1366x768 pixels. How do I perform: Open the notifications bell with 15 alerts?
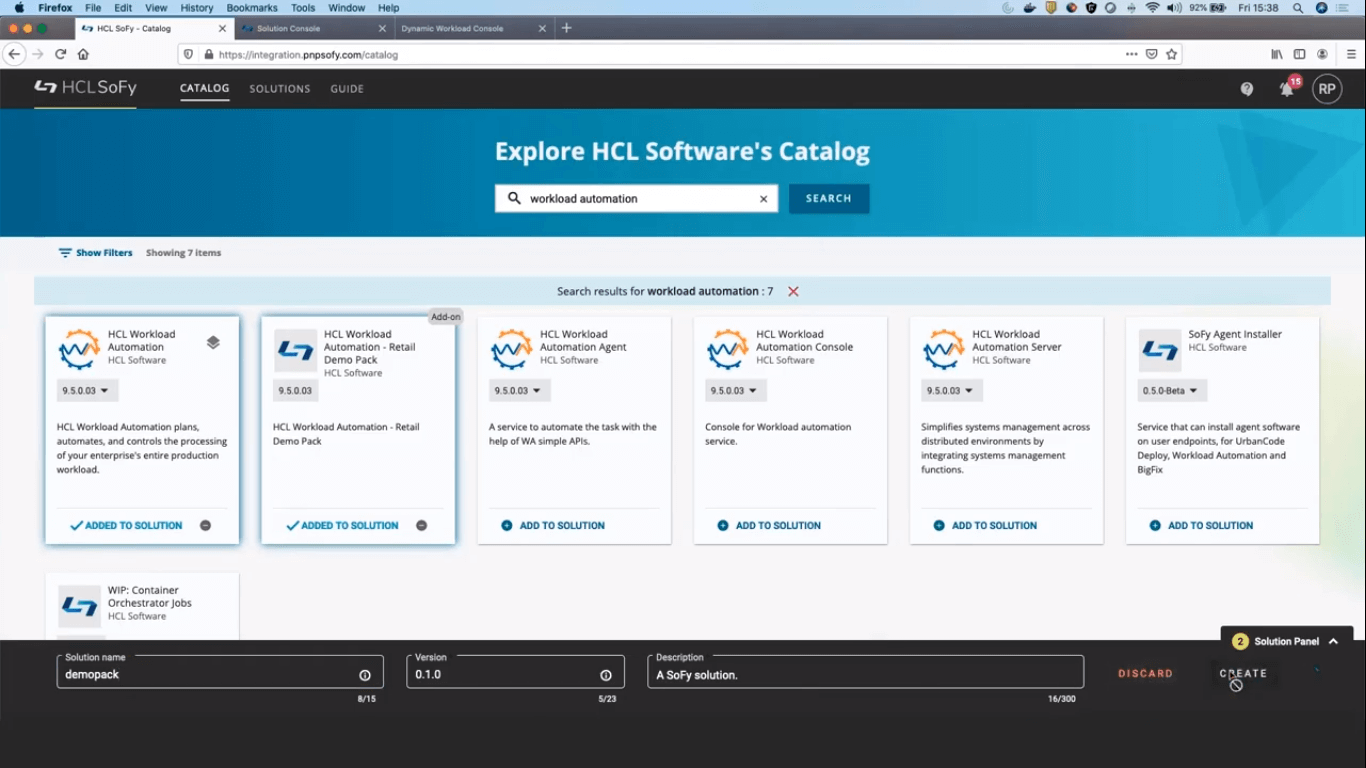click(1286, 89)
